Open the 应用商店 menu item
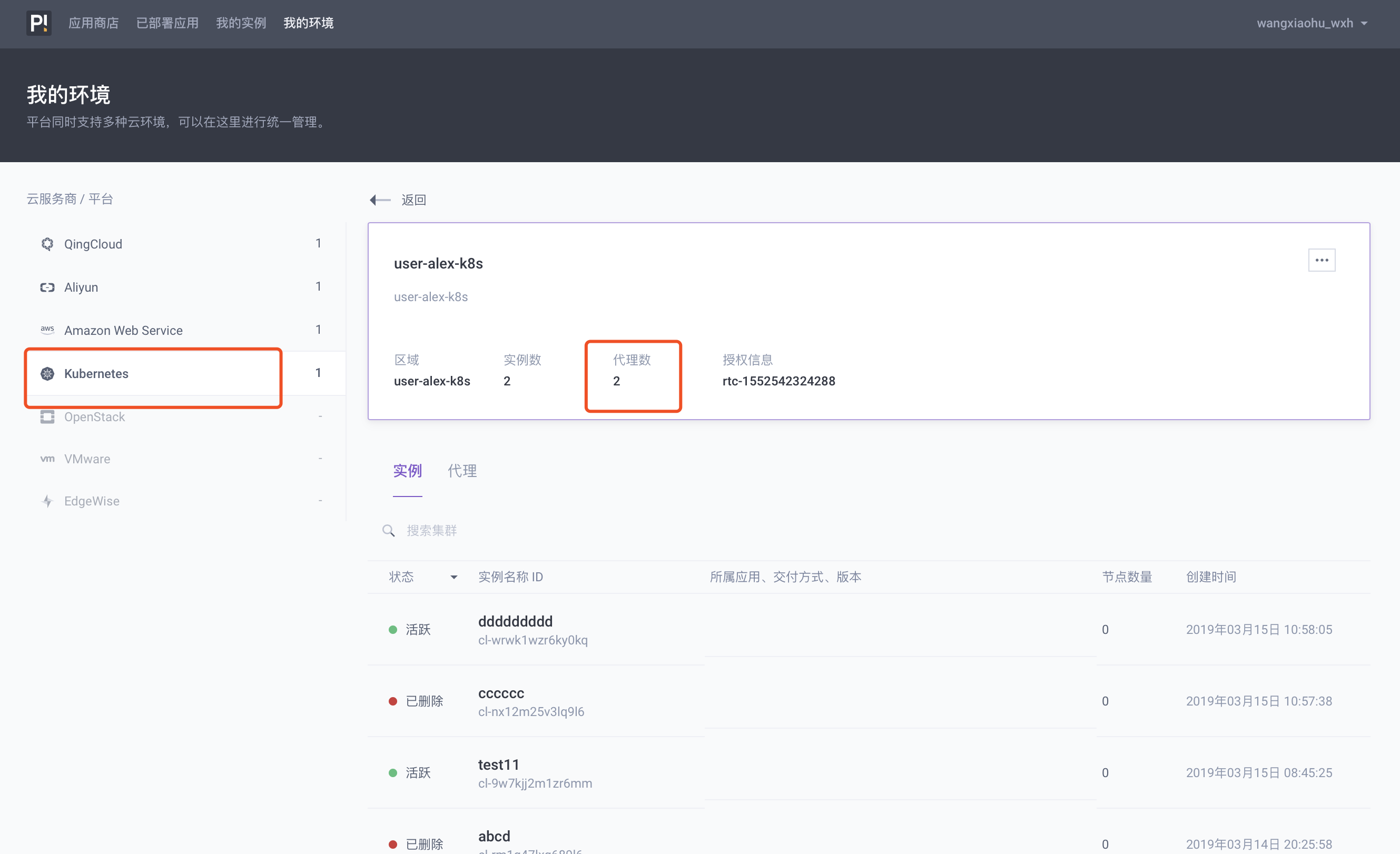Screen dimensions: 1400x854 point(93,23)
